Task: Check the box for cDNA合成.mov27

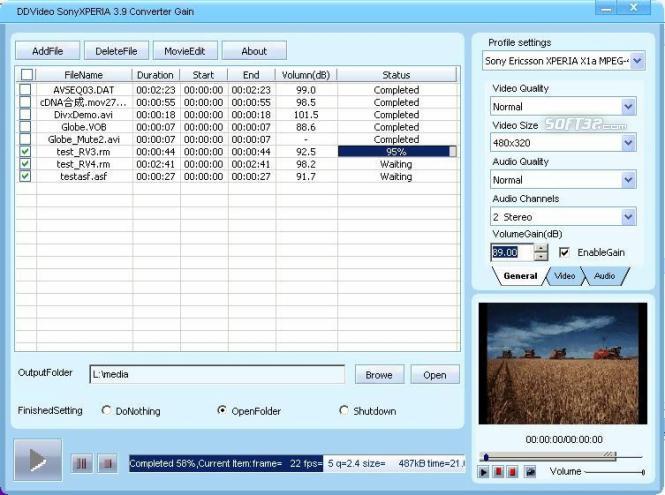Action: click(x=25, y=102)
